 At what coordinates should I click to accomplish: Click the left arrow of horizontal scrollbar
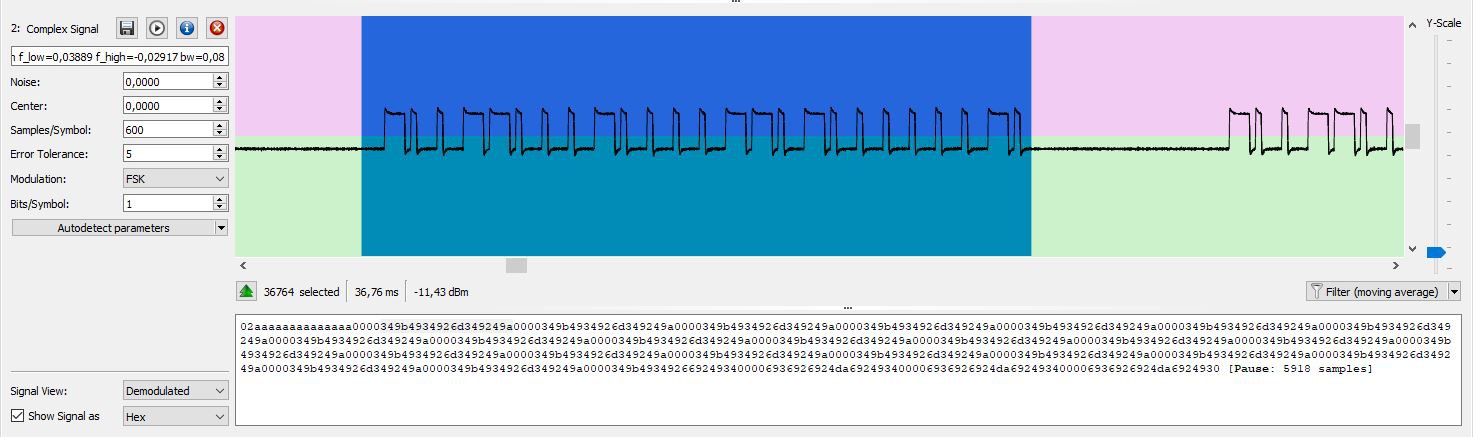coord(243,266)
